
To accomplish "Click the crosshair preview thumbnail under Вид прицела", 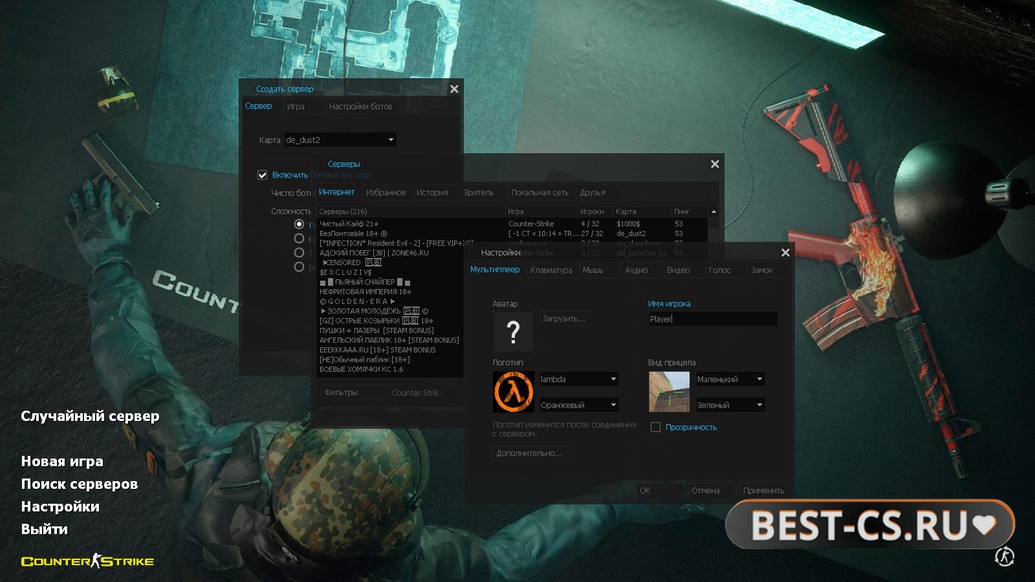I will click(x=669, y=391).
